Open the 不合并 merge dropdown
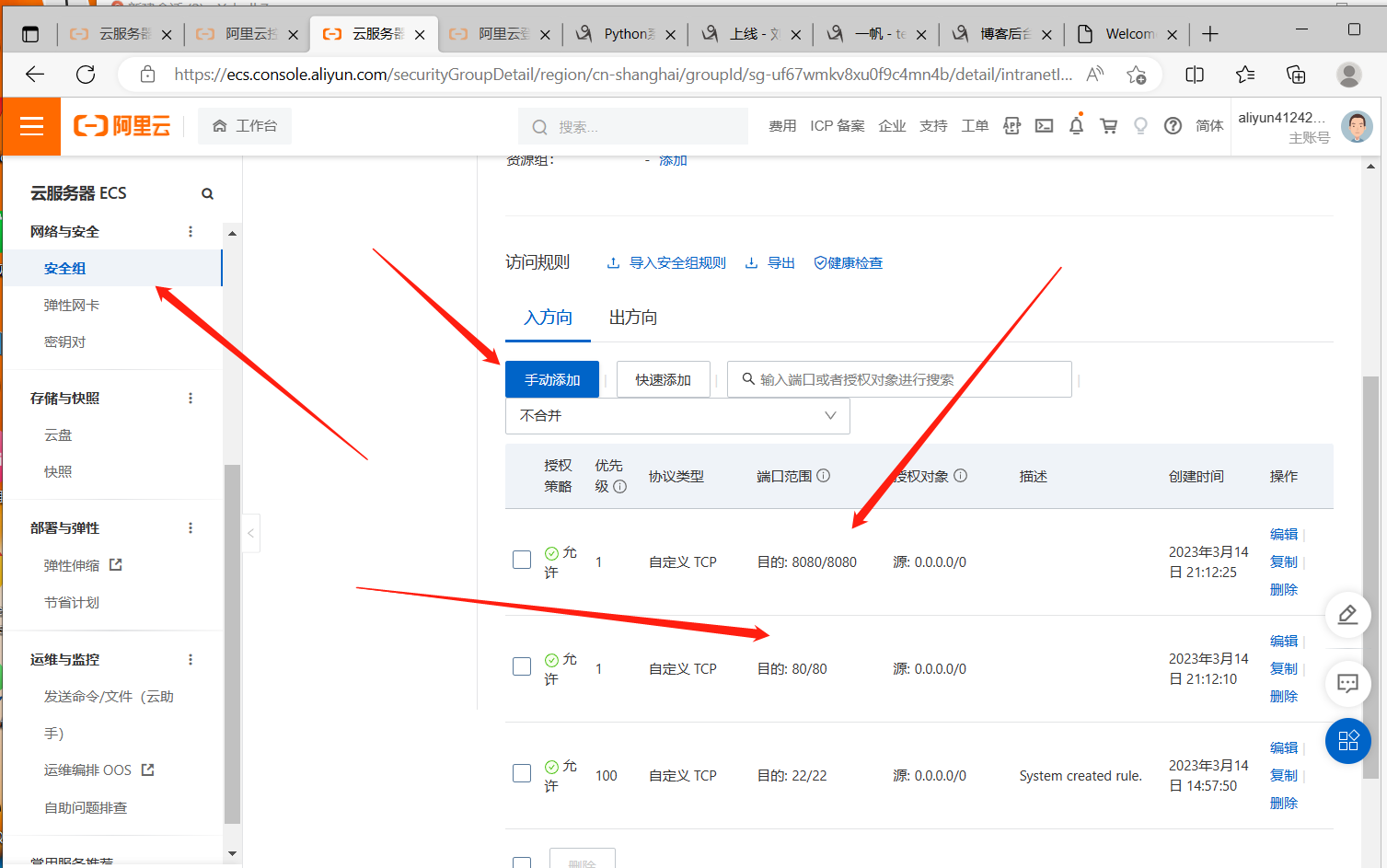This screenshot has height=868, width=1387. click(677, 416)
